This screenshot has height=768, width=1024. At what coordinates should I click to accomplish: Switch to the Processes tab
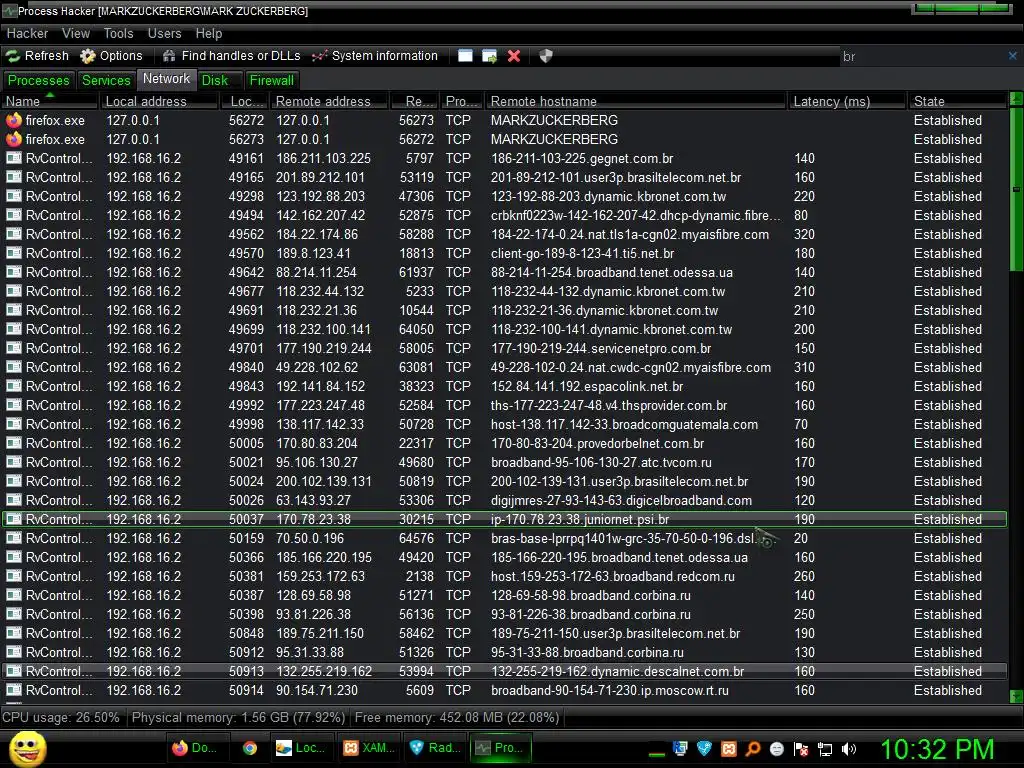click(39, 80)
